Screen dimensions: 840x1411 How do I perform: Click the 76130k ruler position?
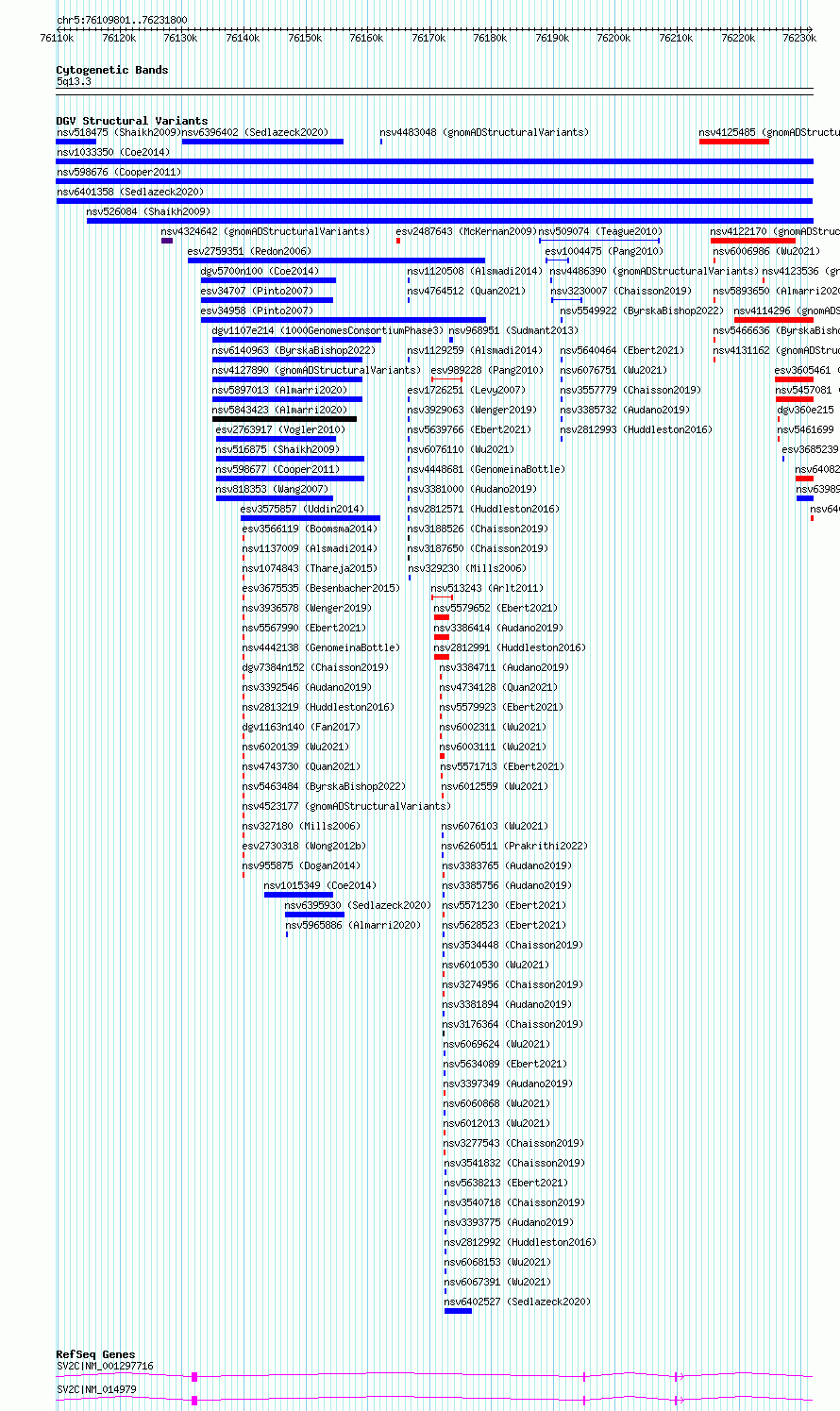coord(180,39)
